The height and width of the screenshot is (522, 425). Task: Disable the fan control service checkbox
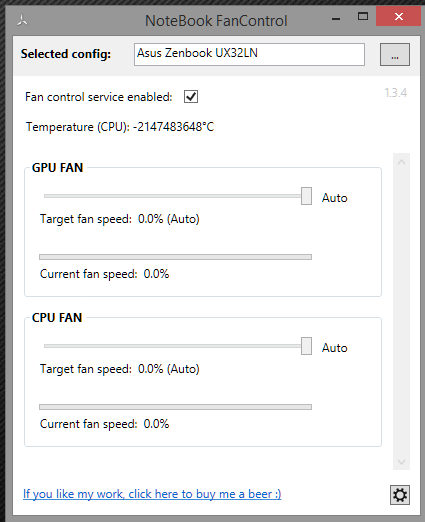coord(191,97)
